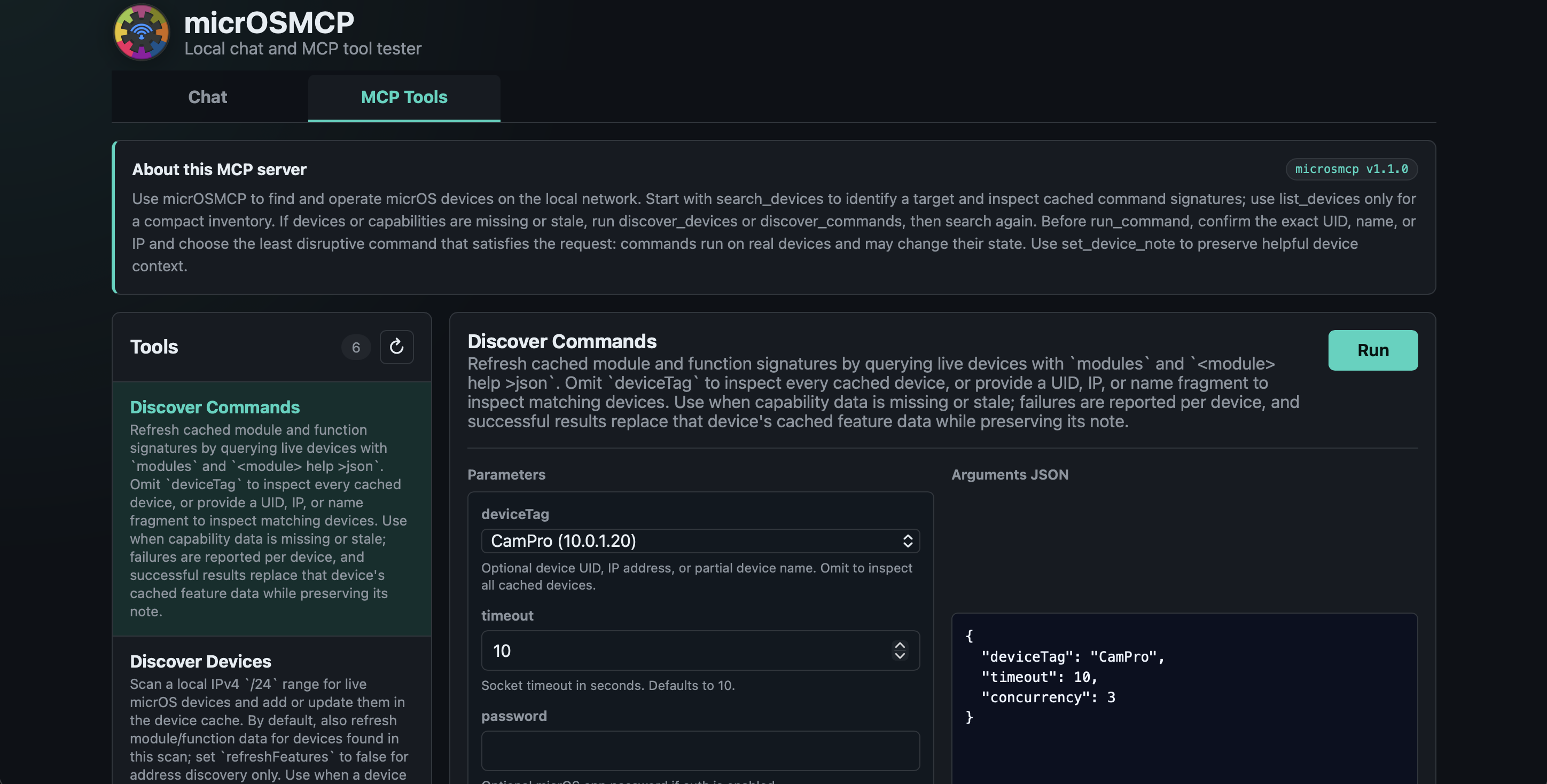Refresh the Tools list
This screenshot has height=784, width=1547.
[396, 347]
